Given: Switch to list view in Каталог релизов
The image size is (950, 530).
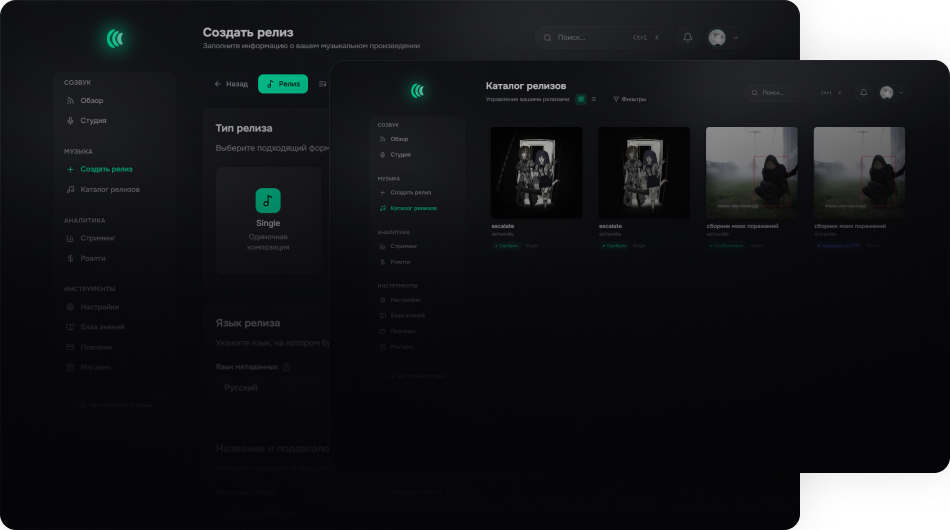Looking at the screenshot, I should (594, 99).
